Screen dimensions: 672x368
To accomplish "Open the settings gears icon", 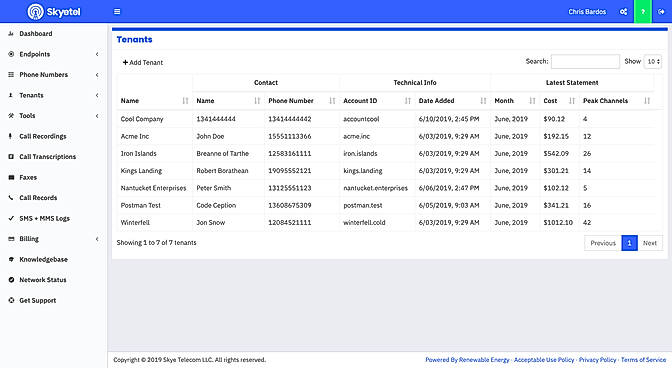I will [x=624, y=12].
